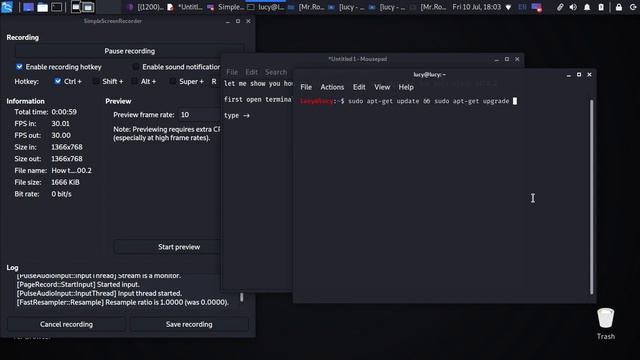Uncheck the Ctrl + hotkey modifier
The width and height of the screenshot is (640, 360).
tap(58, 81)
